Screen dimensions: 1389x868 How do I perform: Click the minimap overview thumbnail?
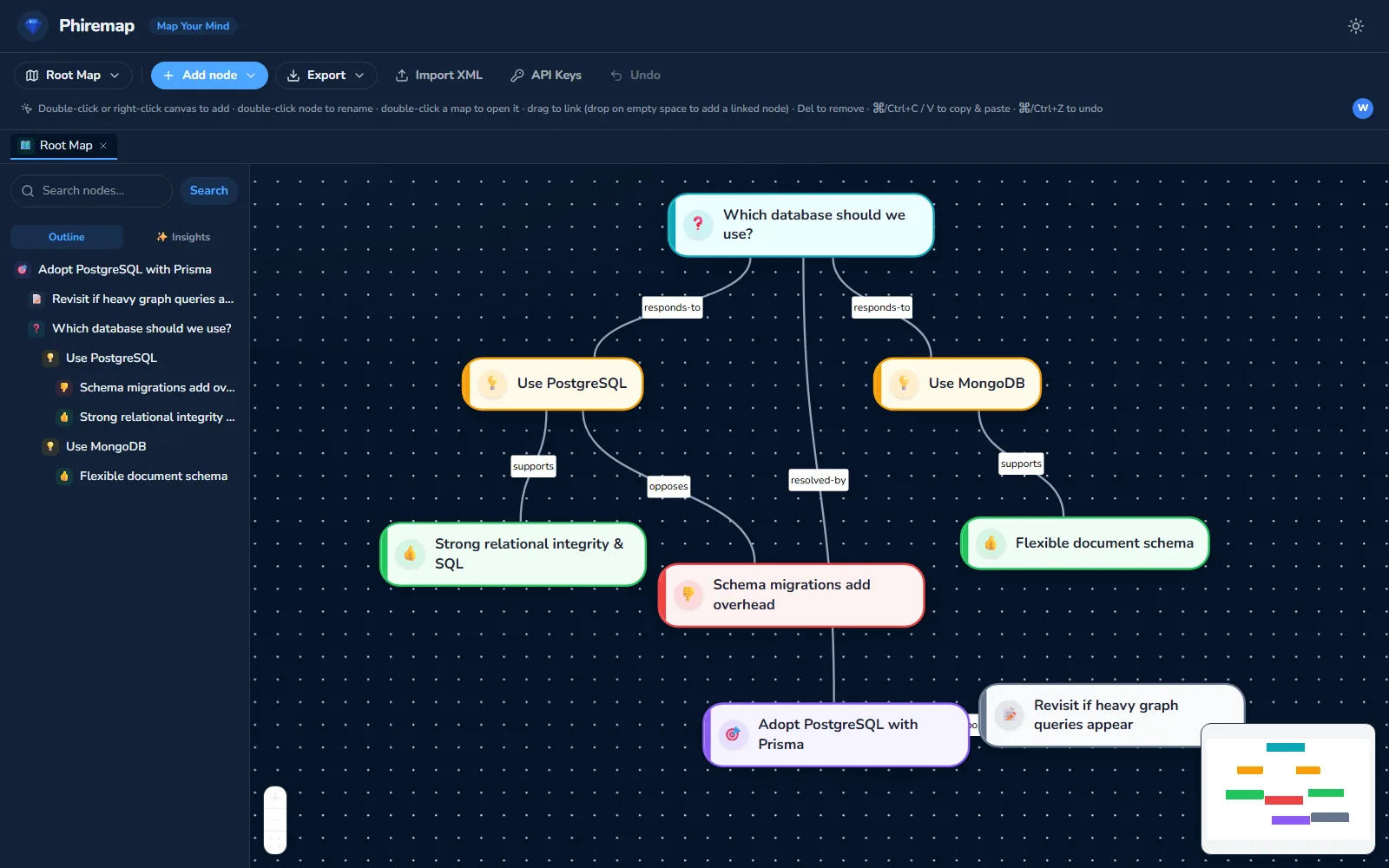tap(1288, 789)
